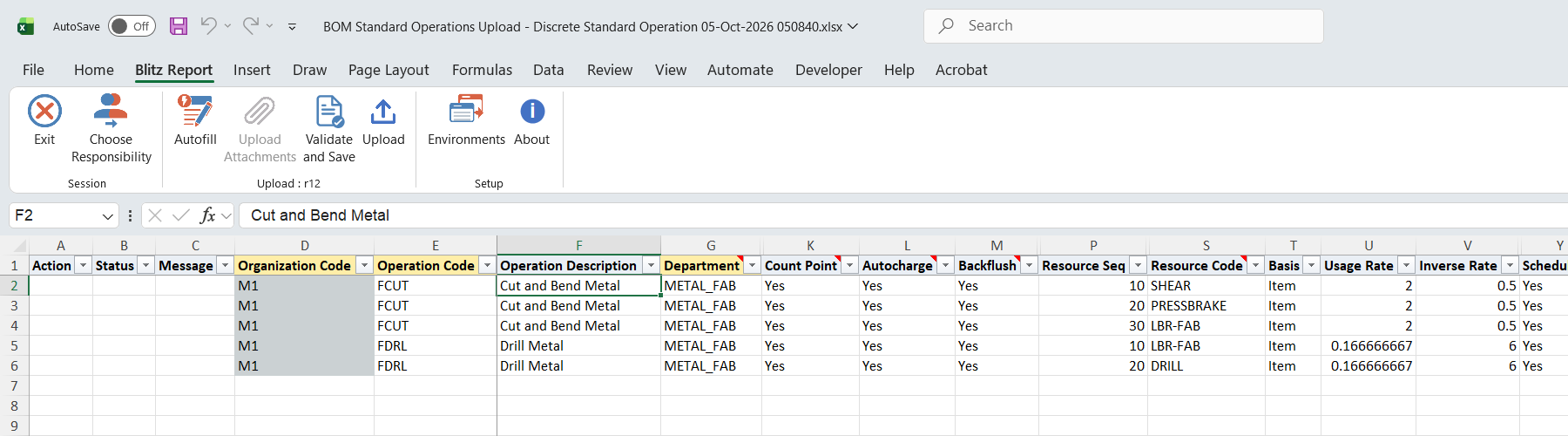Click Upload Attachments paperclip icon
The height and width of the screenshot is (436, 1568).
pyautogui.click(x=260, y=112)
